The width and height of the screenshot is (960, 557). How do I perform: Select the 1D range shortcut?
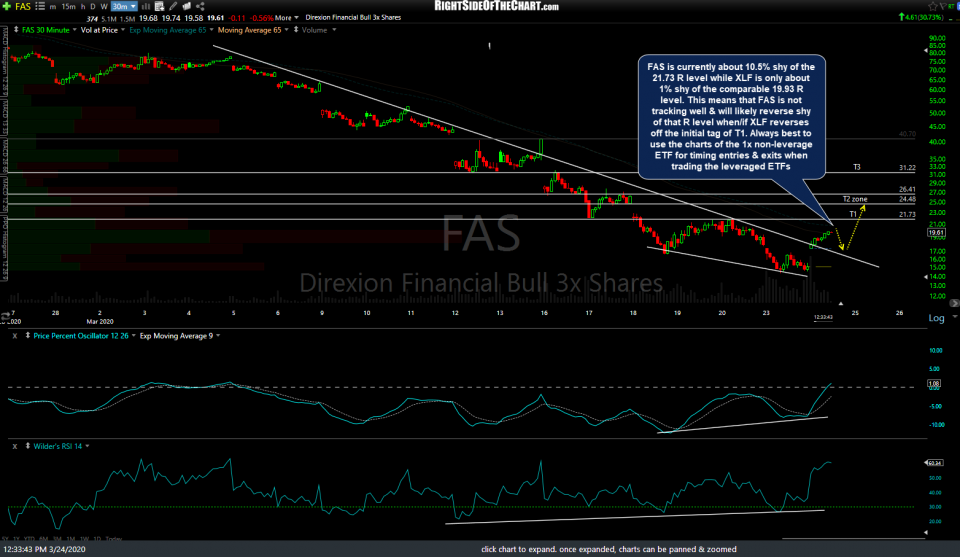[x=97, y=539]
